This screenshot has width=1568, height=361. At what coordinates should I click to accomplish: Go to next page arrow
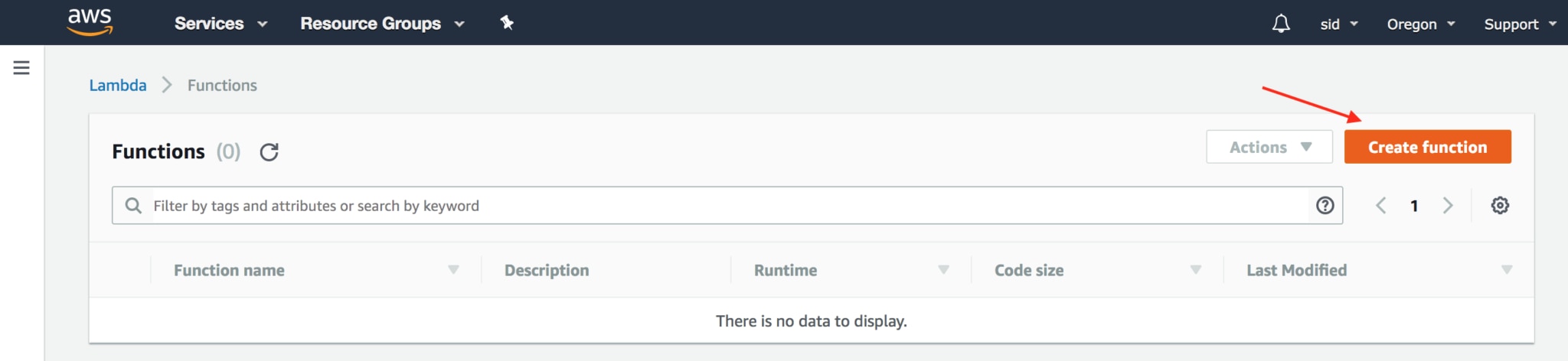1447,205
